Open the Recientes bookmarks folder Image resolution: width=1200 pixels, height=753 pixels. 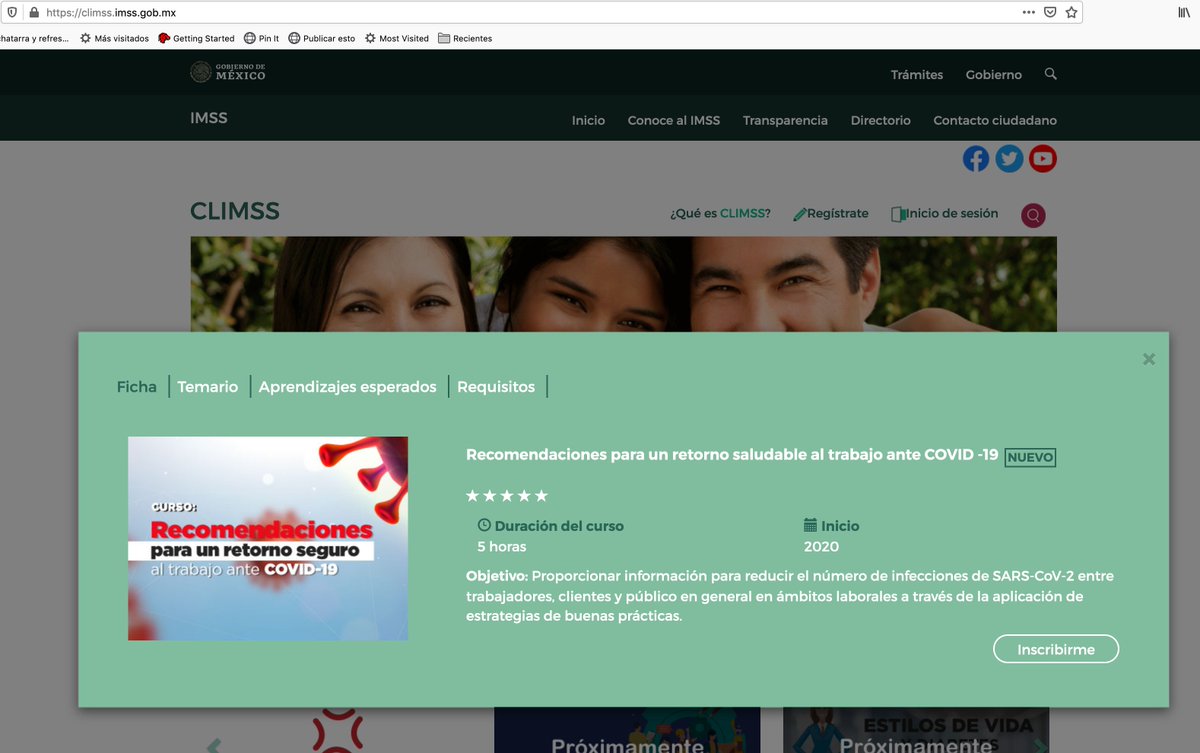point(465,38)
